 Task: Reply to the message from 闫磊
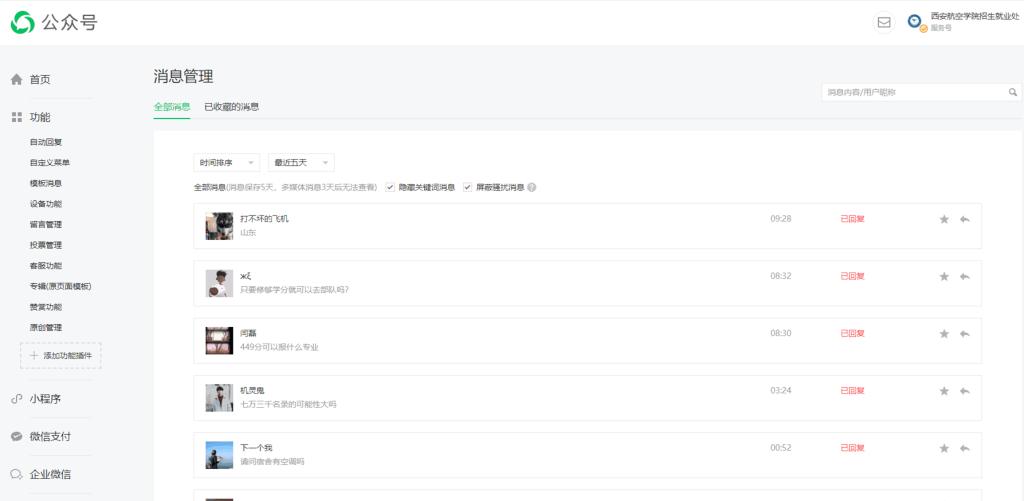(x=964, y=334)
